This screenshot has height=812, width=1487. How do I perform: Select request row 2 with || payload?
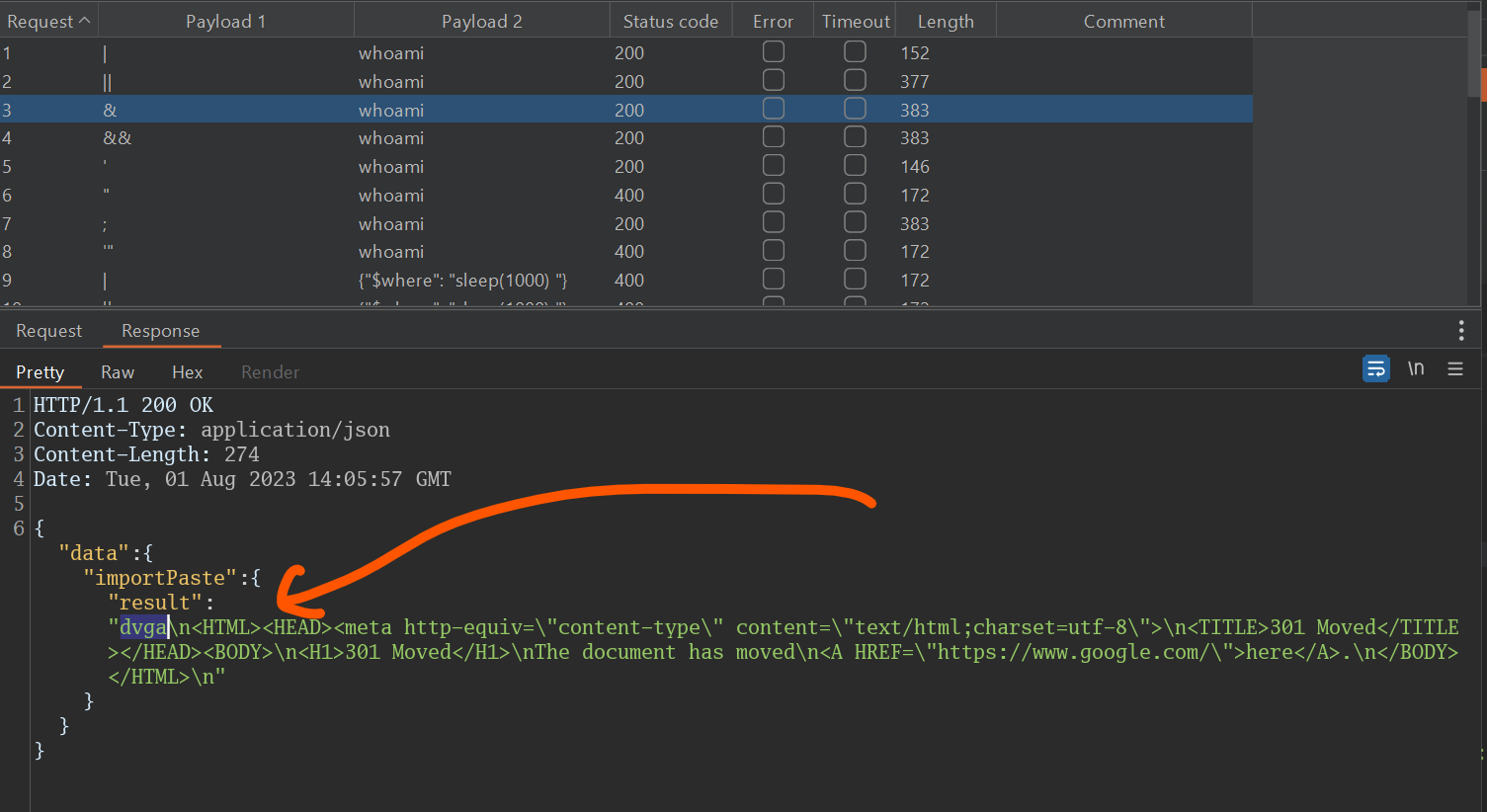[626, 81]
